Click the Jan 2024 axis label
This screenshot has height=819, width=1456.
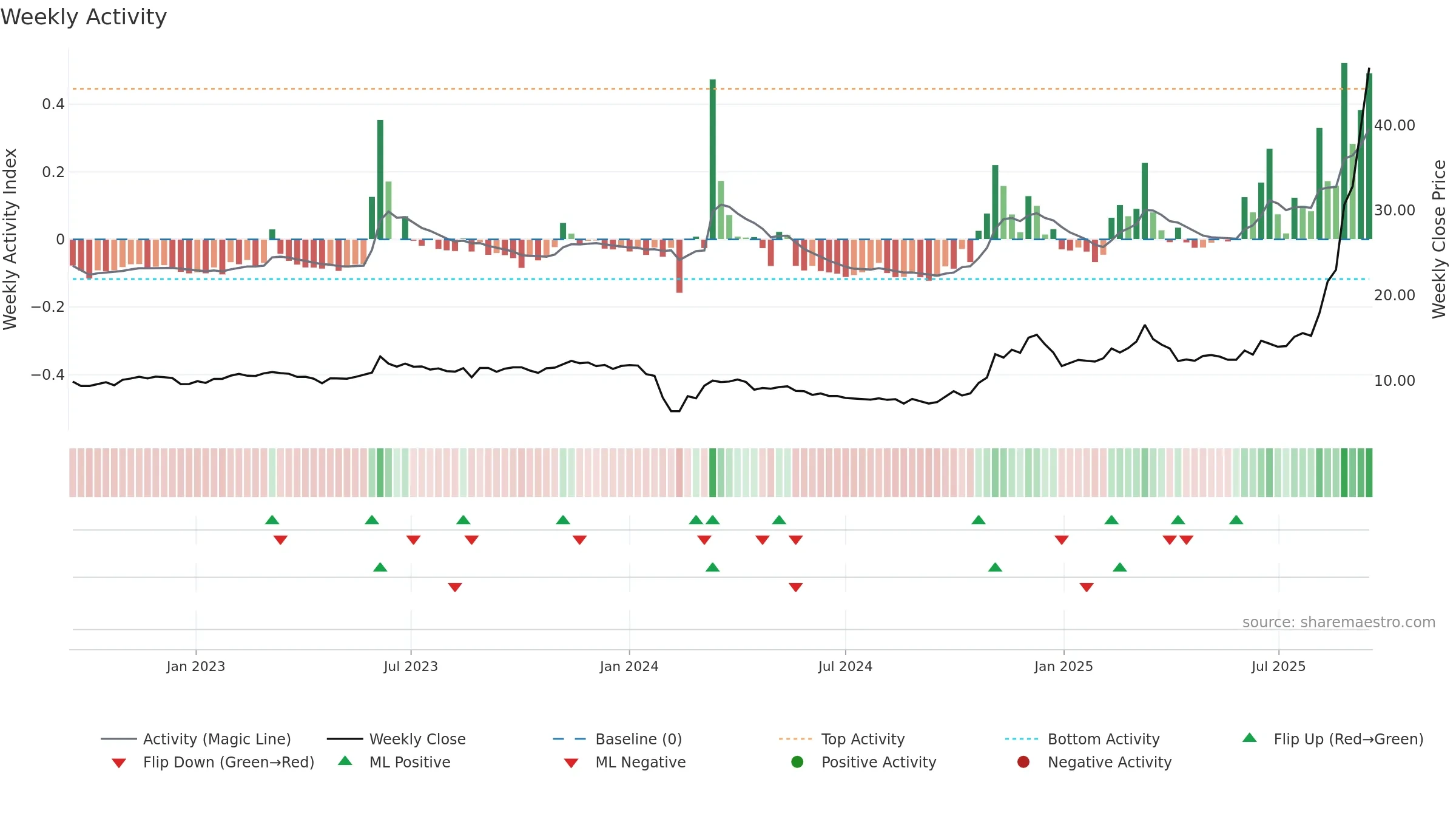(629, 666)
